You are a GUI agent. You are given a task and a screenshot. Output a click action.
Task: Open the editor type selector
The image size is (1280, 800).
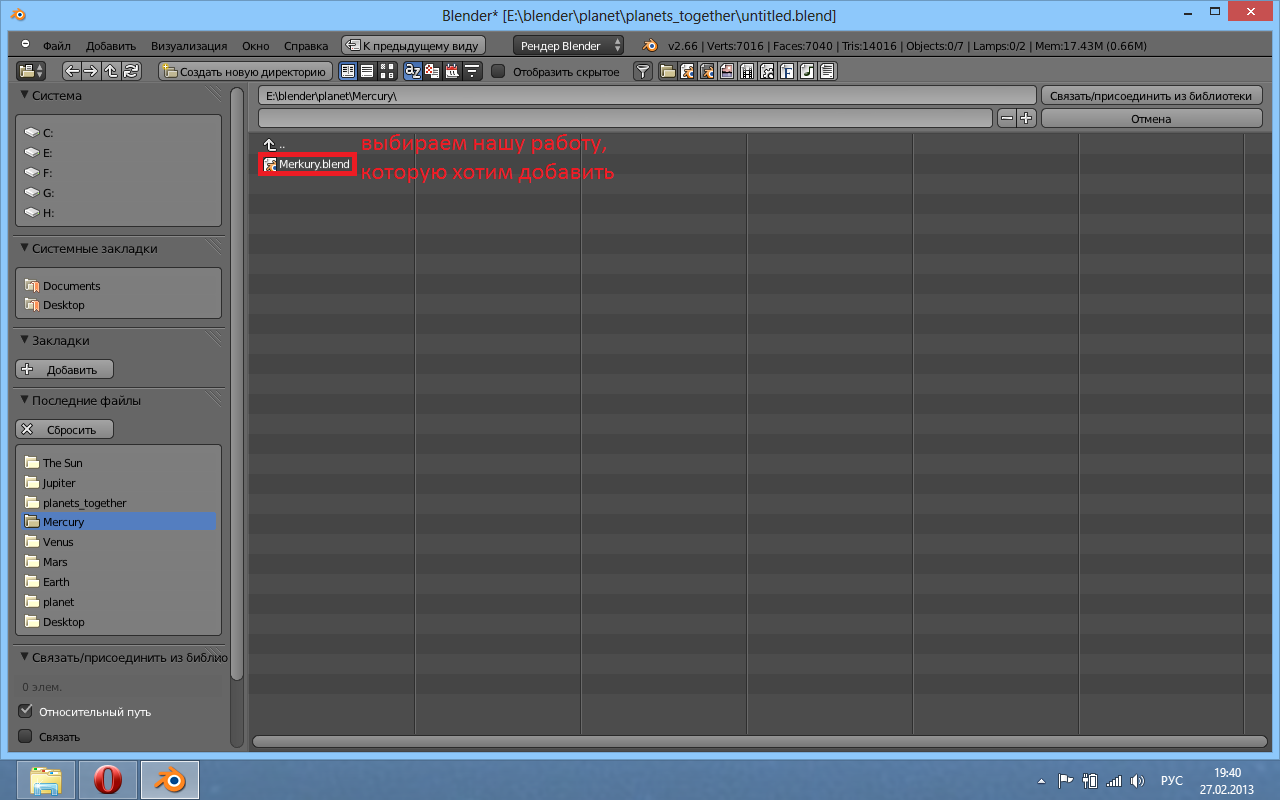(31, 71)
